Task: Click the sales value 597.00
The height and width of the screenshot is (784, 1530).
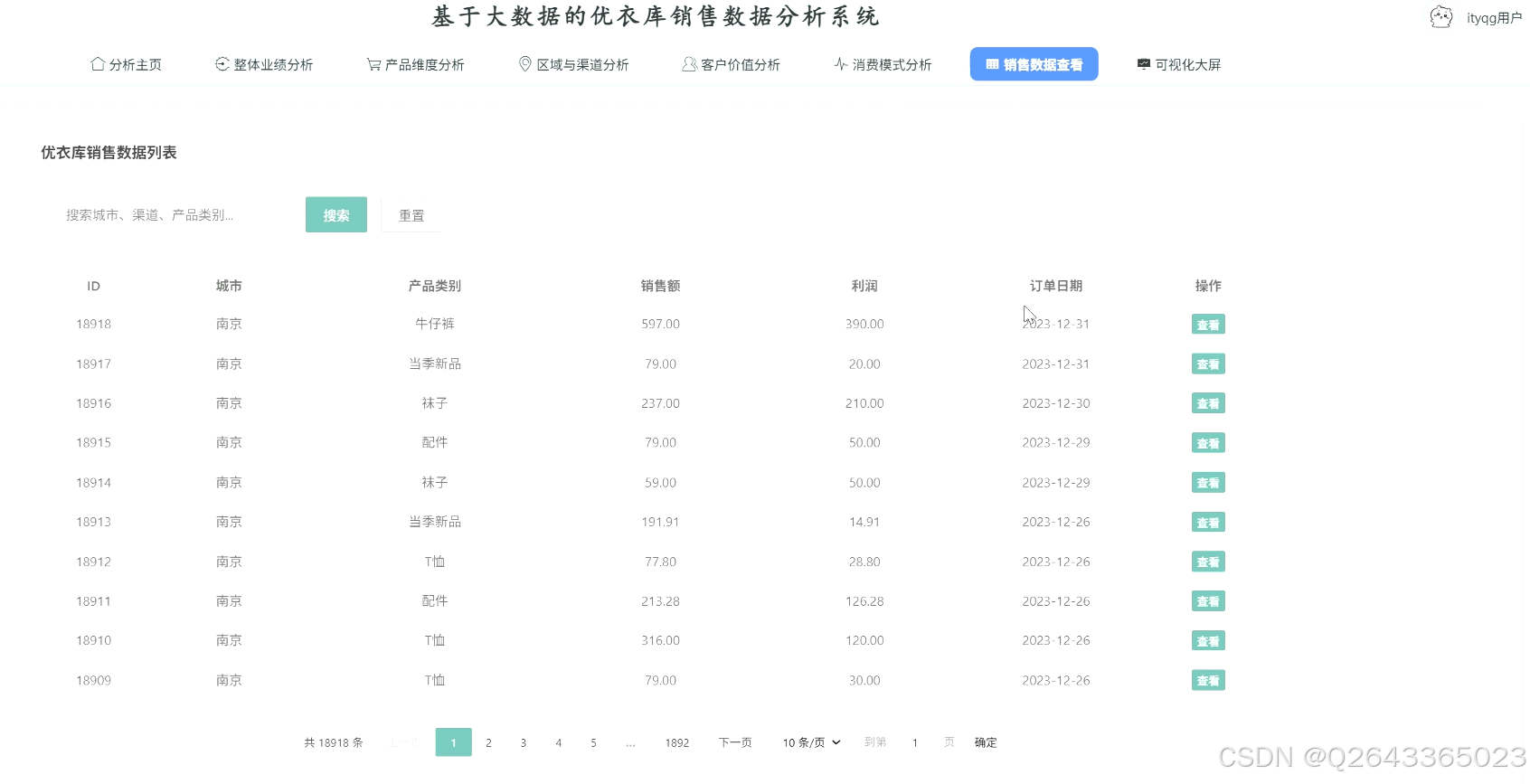Action: [661, 324]
